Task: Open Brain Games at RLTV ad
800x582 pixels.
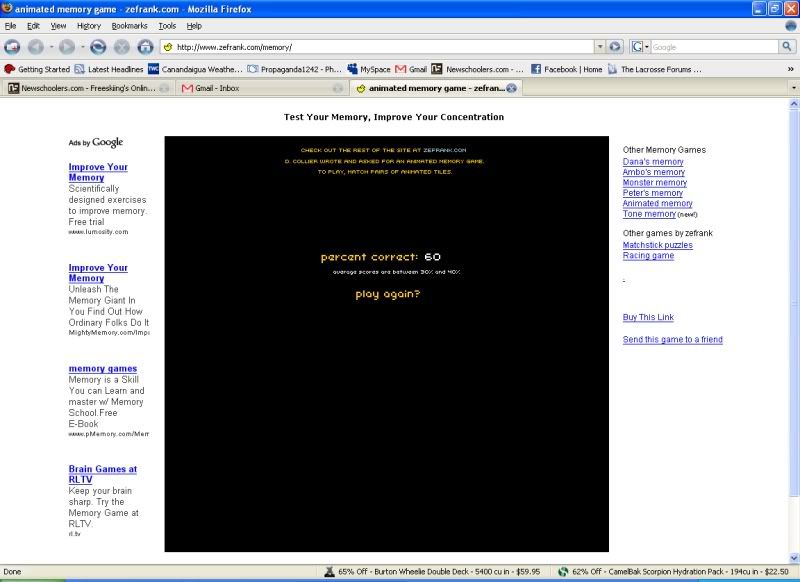Action: [x=103, y=474]
